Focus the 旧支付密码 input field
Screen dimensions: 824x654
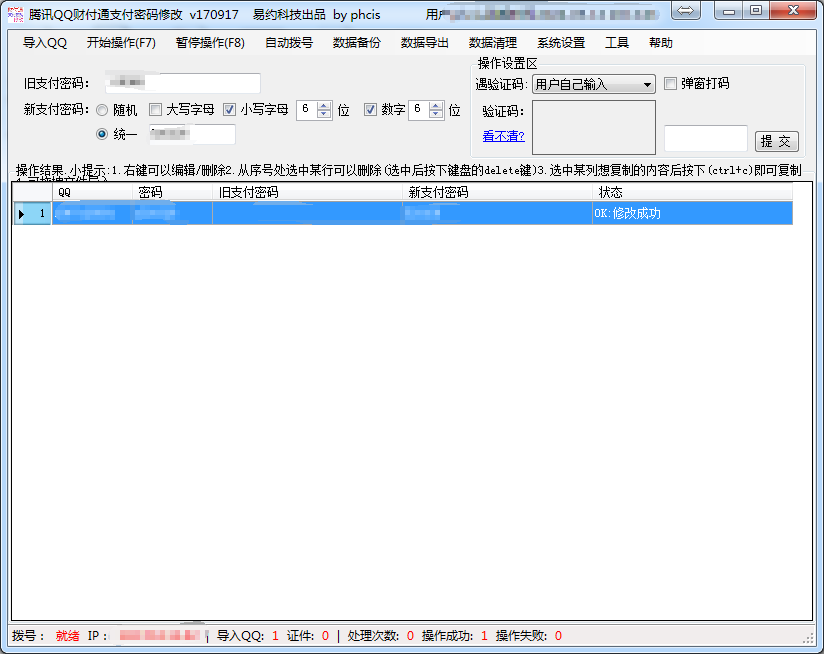point(182,83)
